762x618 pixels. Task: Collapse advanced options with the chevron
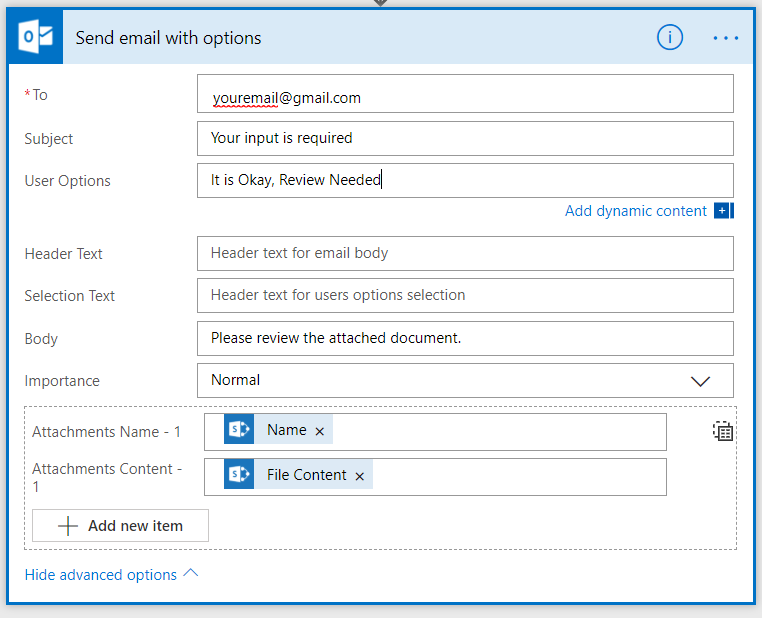coord(191,574)
